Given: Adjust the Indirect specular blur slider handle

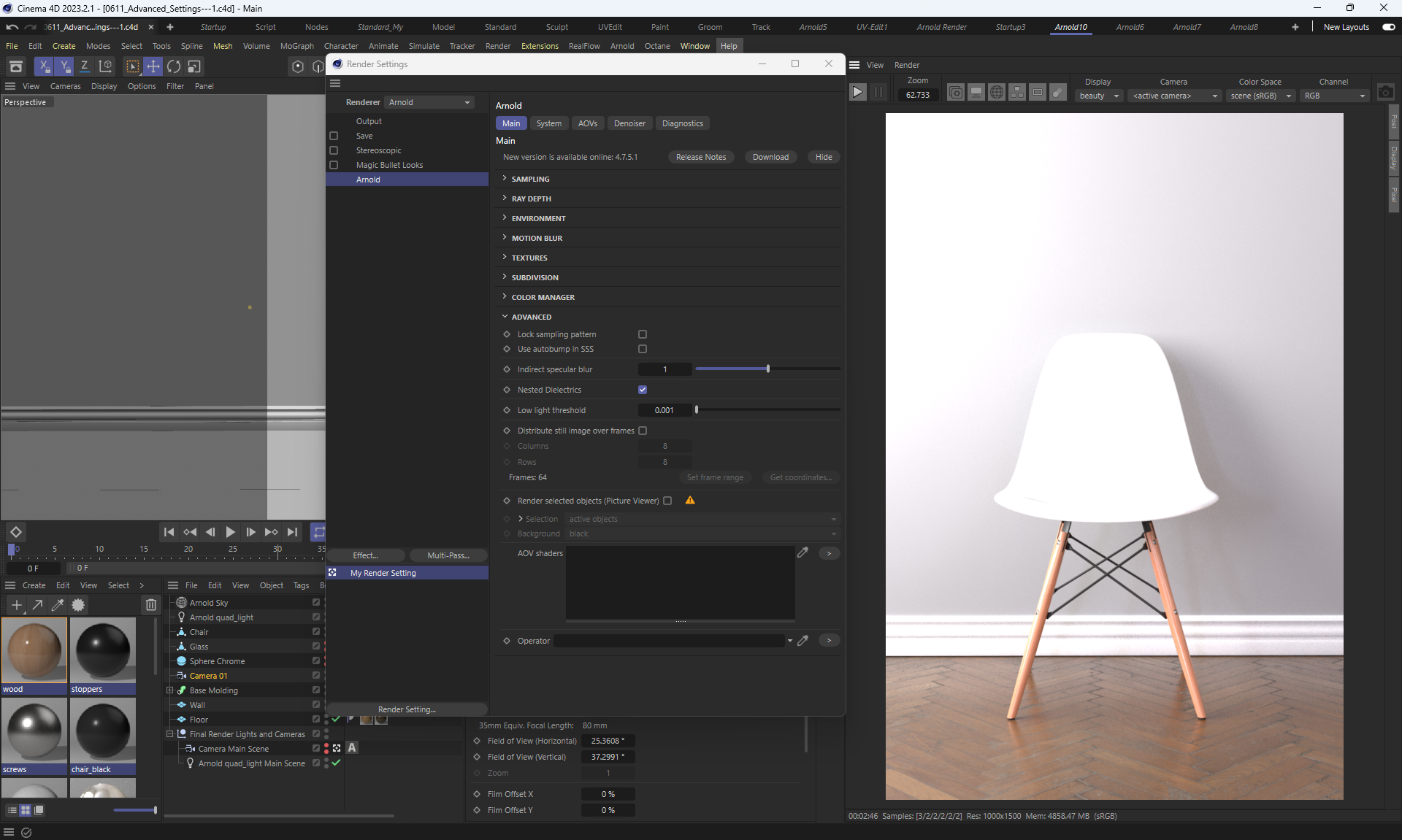Looking at the screenshot, I should [x=767, y=369].
